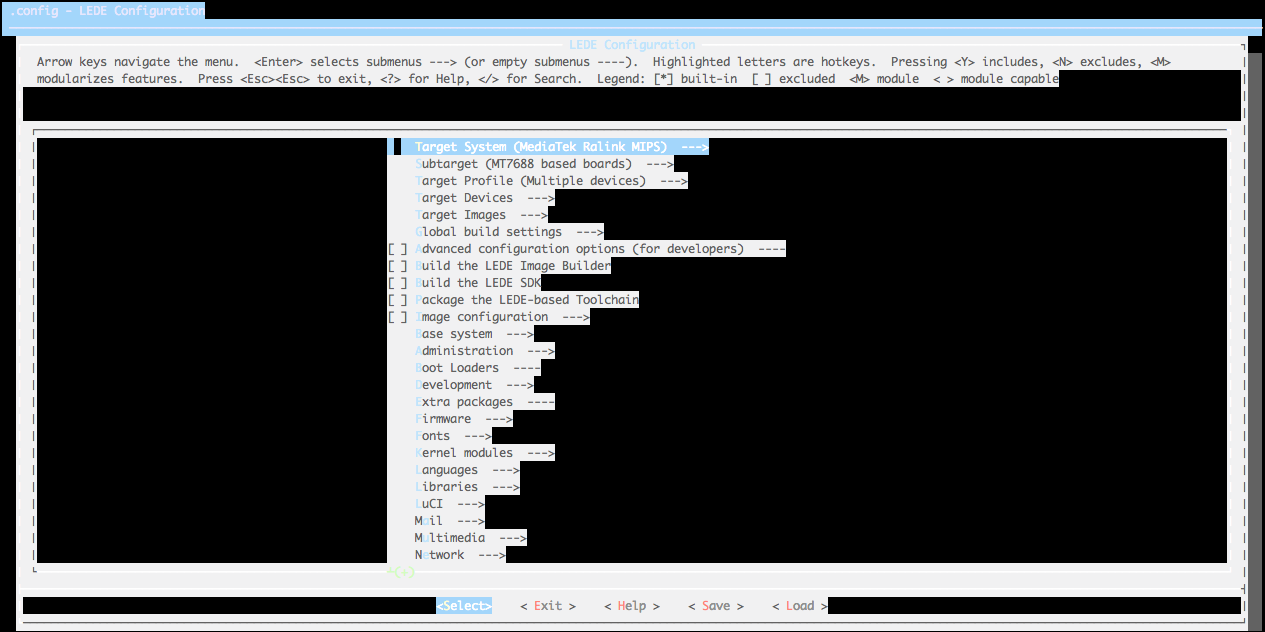Toggle the Image configuration checkbox
This screenshot has width=1265, height=632.
pyautogui.click(x=397, y=317)
